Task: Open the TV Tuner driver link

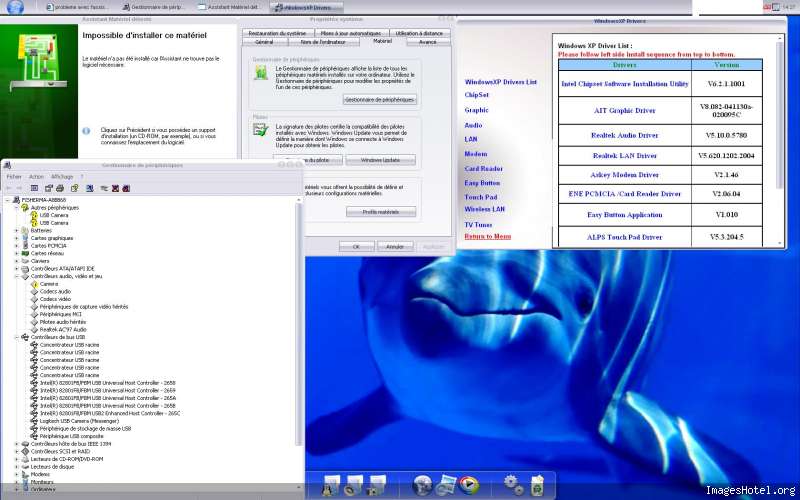Action: tap(479, 224)
